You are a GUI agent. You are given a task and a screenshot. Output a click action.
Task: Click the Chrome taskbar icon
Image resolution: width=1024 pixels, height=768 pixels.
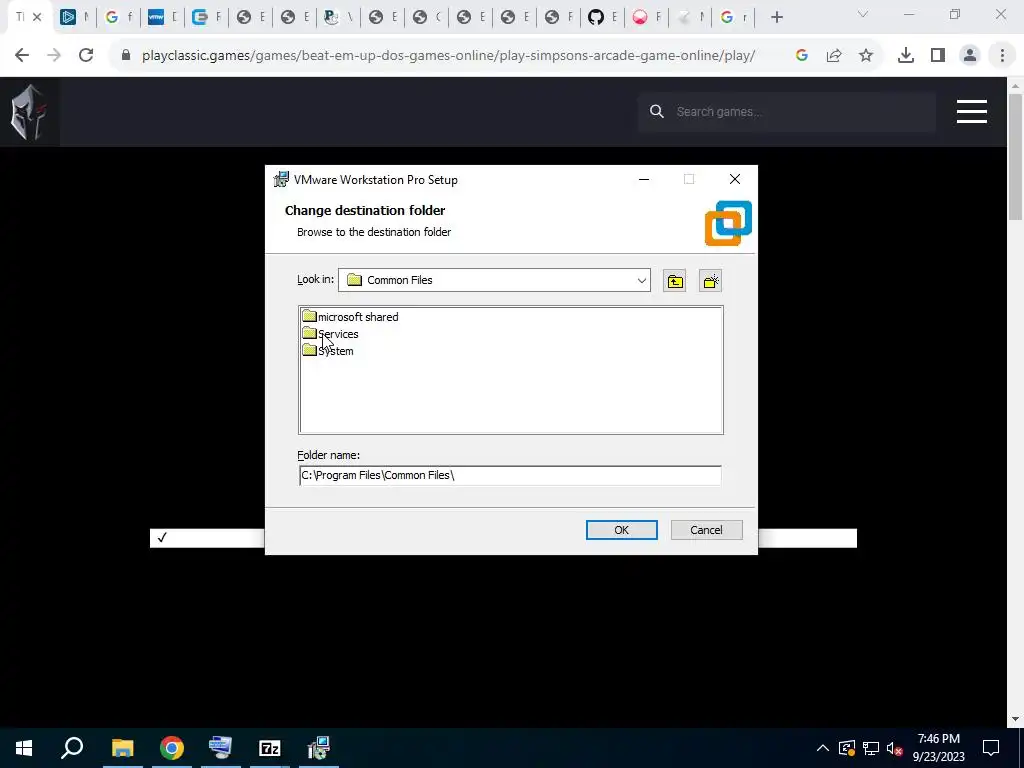(172, 748)
